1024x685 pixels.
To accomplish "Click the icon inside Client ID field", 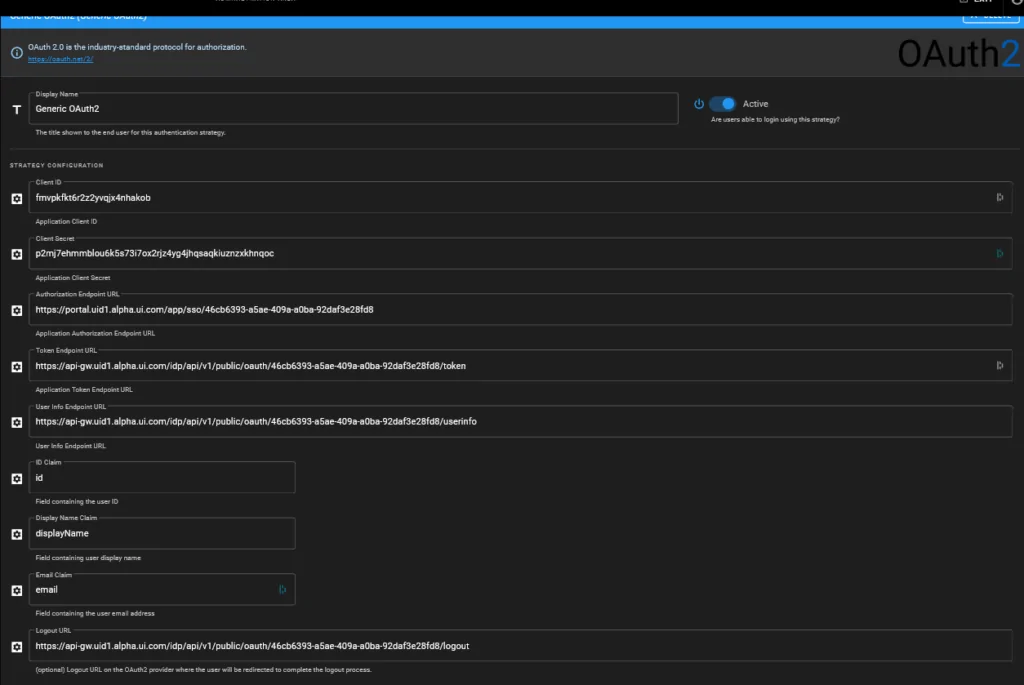I will tap(999, 197).
